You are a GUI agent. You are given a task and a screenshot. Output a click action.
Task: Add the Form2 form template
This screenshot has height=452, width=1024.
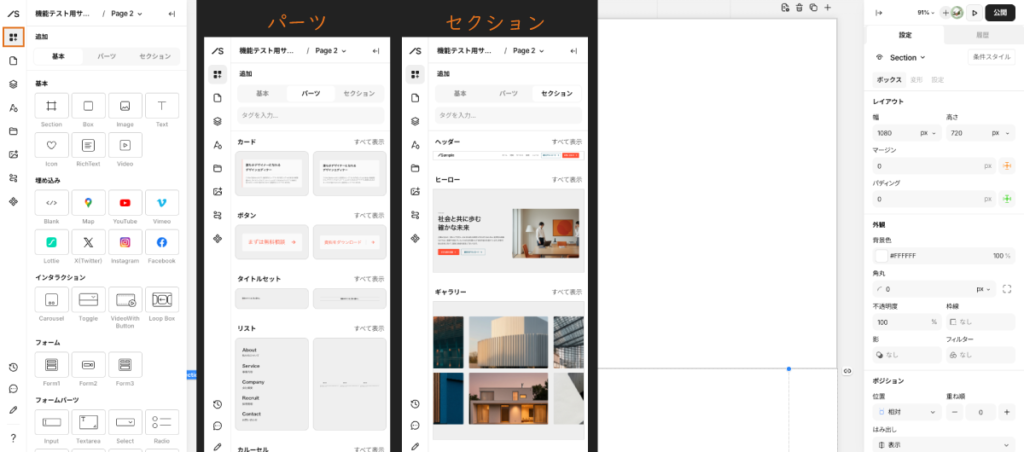tap(88, 364)
